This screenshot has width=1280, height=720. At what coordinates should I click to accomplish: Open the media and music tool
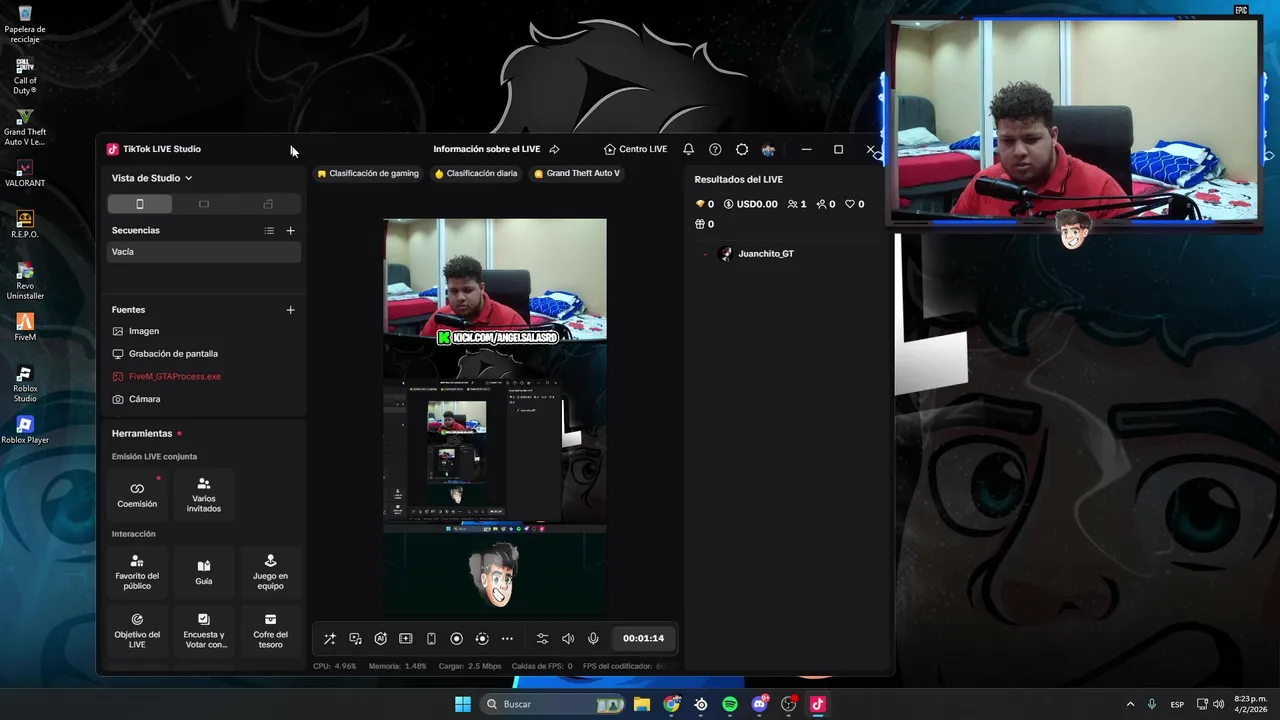[x=355, y=638]
